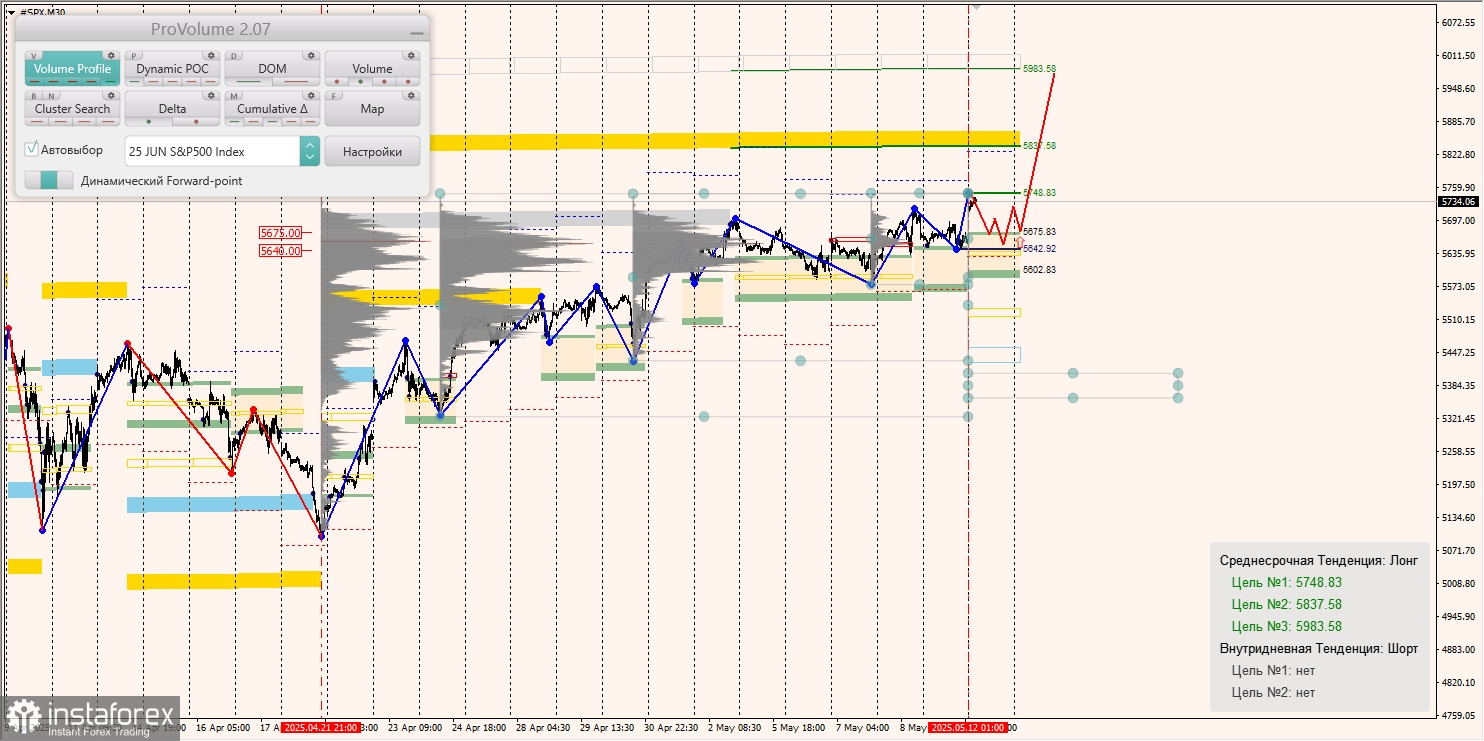1484x741 pixels.
Task: Click the 5602.83 level label
Action: pos(1040,270)
